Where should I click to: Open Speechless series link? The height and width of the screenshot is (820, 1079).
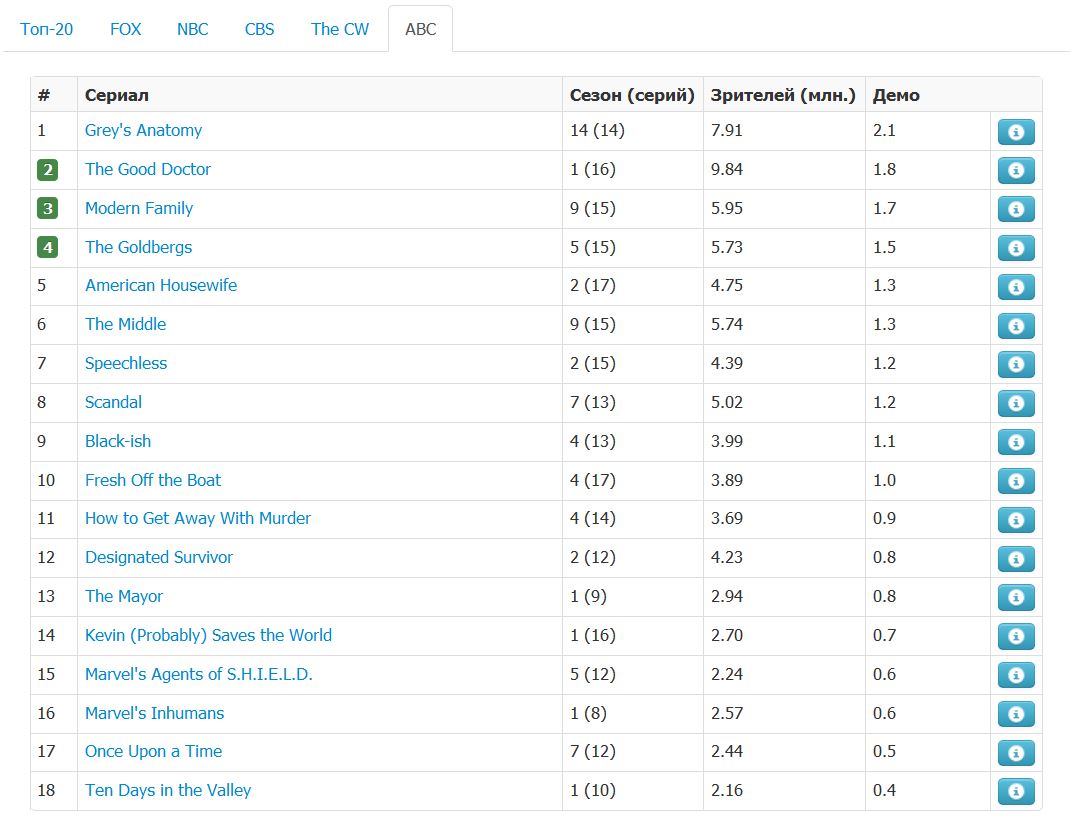(x=126, y=363)
